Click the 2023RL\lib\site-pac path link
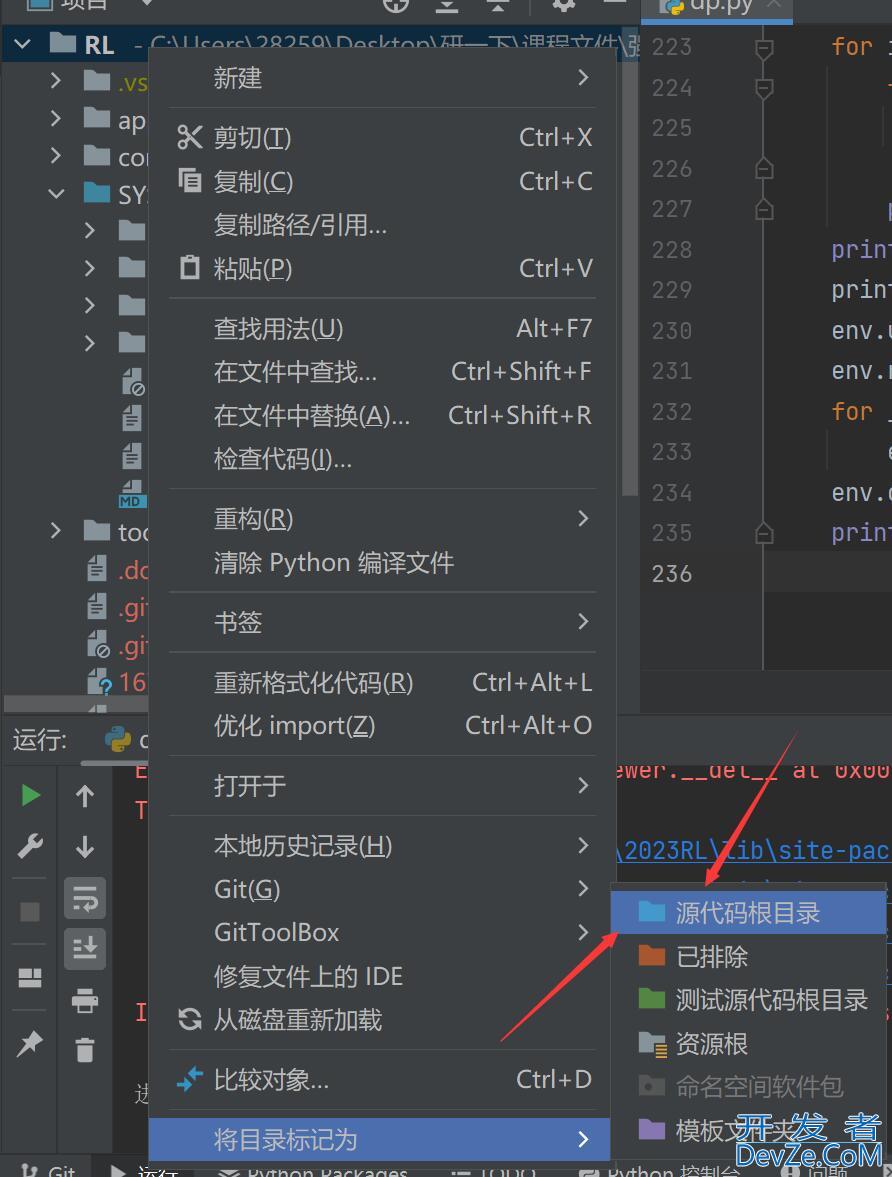Screen dimensions: 892x1177 point(753,850)
